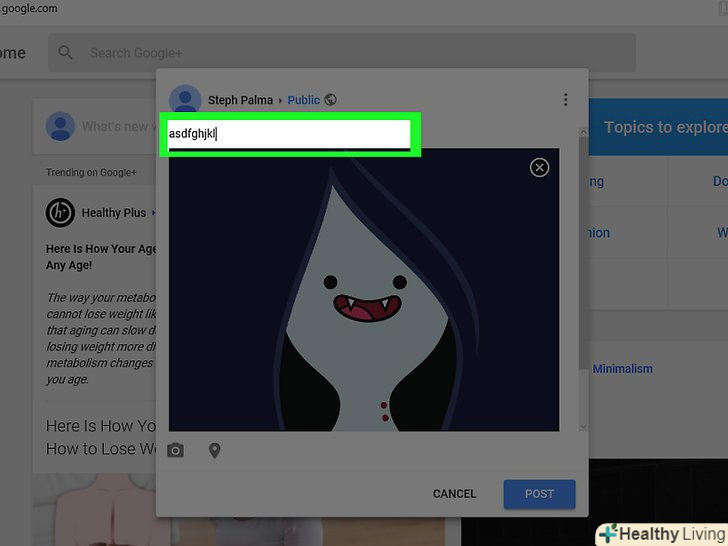
Task: Click the location pin icon
Action: pos(214,450)
